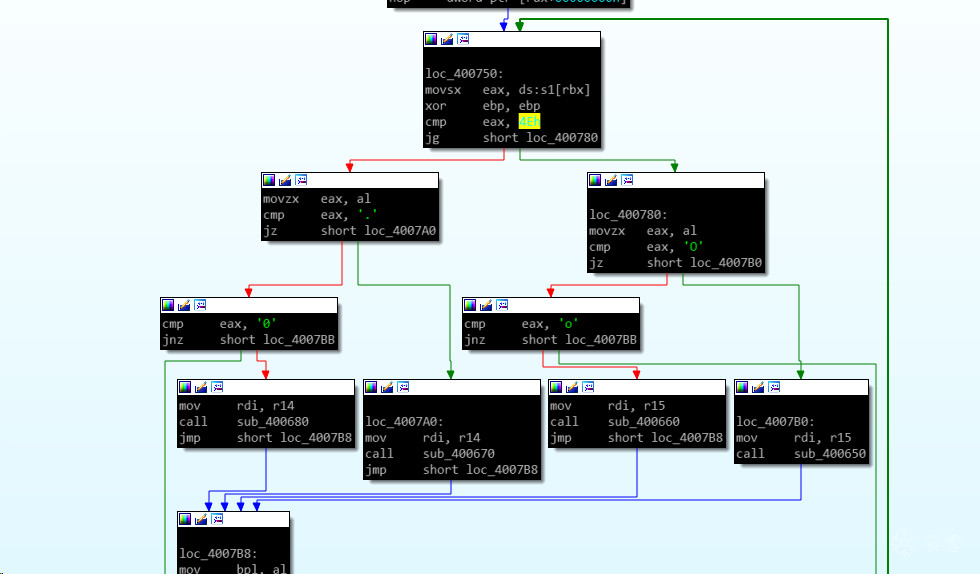Click the pencil edit icon on loc_400750 block
980x574 pixels.
click(x=447, y=39)
